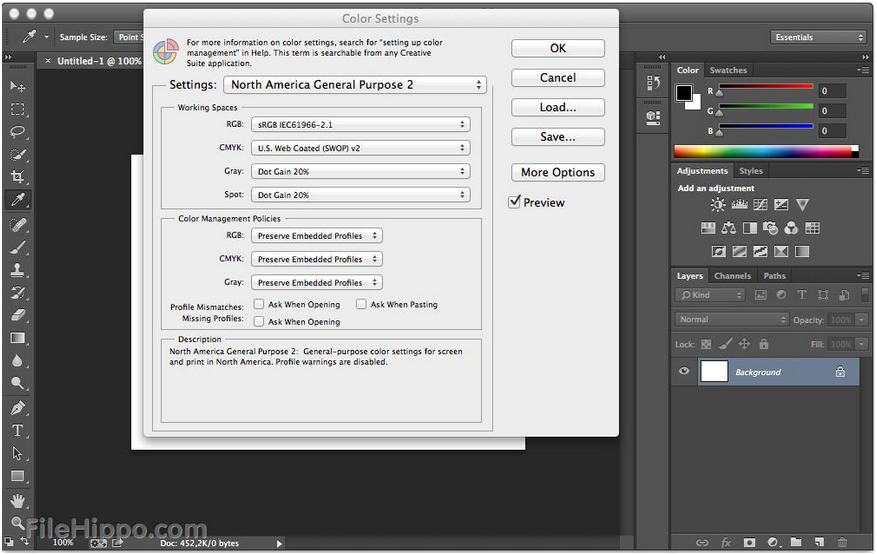Image resolution: width=877 pixels, height=554 pixels.
Task: Select the Rectangle shape tool
Action: point(17,476)
